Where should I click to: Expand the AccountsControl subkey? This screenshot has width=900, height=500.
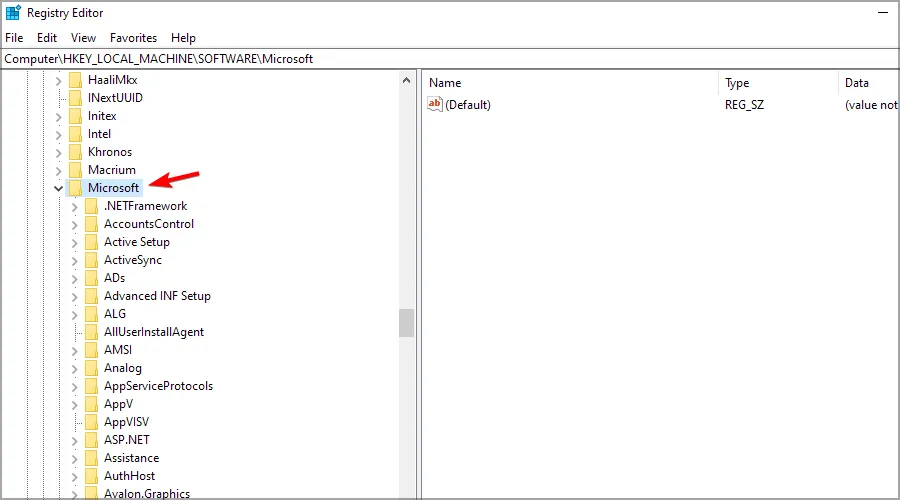click(74, 224)
